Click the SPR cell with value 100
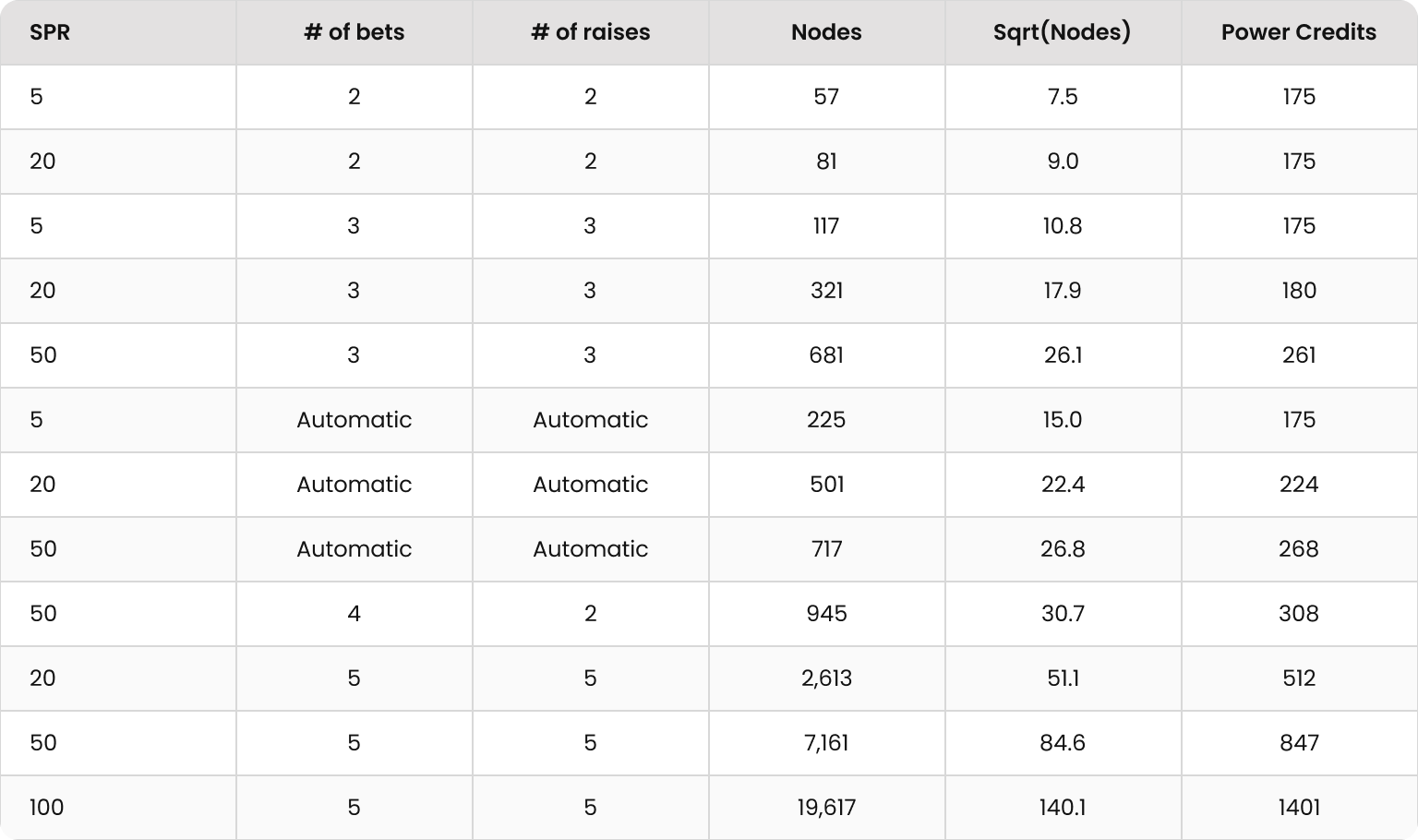The height and width of the screenshot is (840, 1418). 46,808
